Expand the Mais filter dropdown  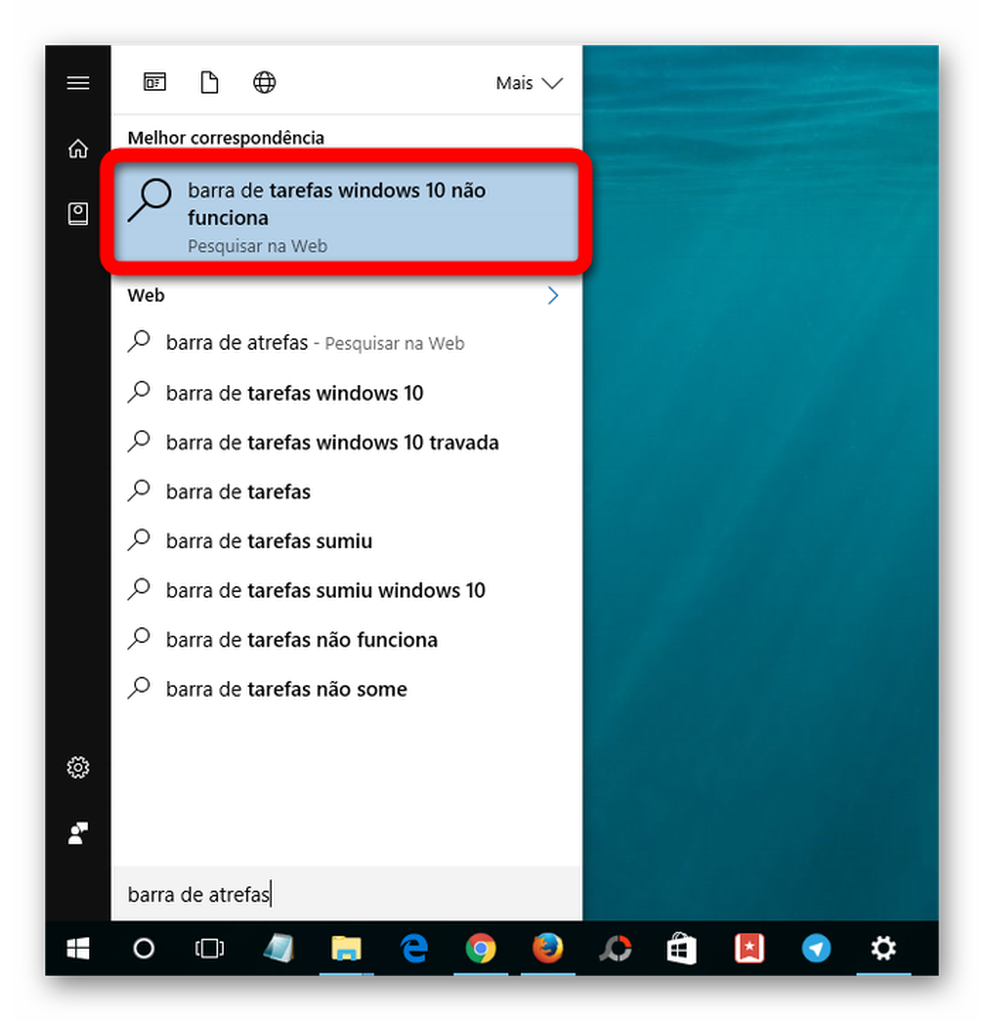coord(529,83)
